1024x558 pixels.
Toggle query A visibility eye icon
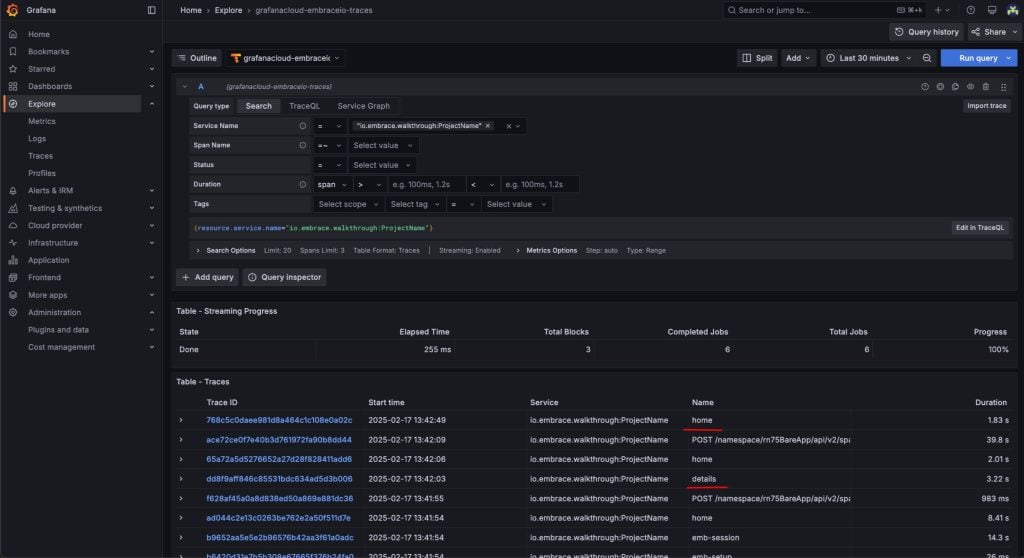[x=970, y=86]
